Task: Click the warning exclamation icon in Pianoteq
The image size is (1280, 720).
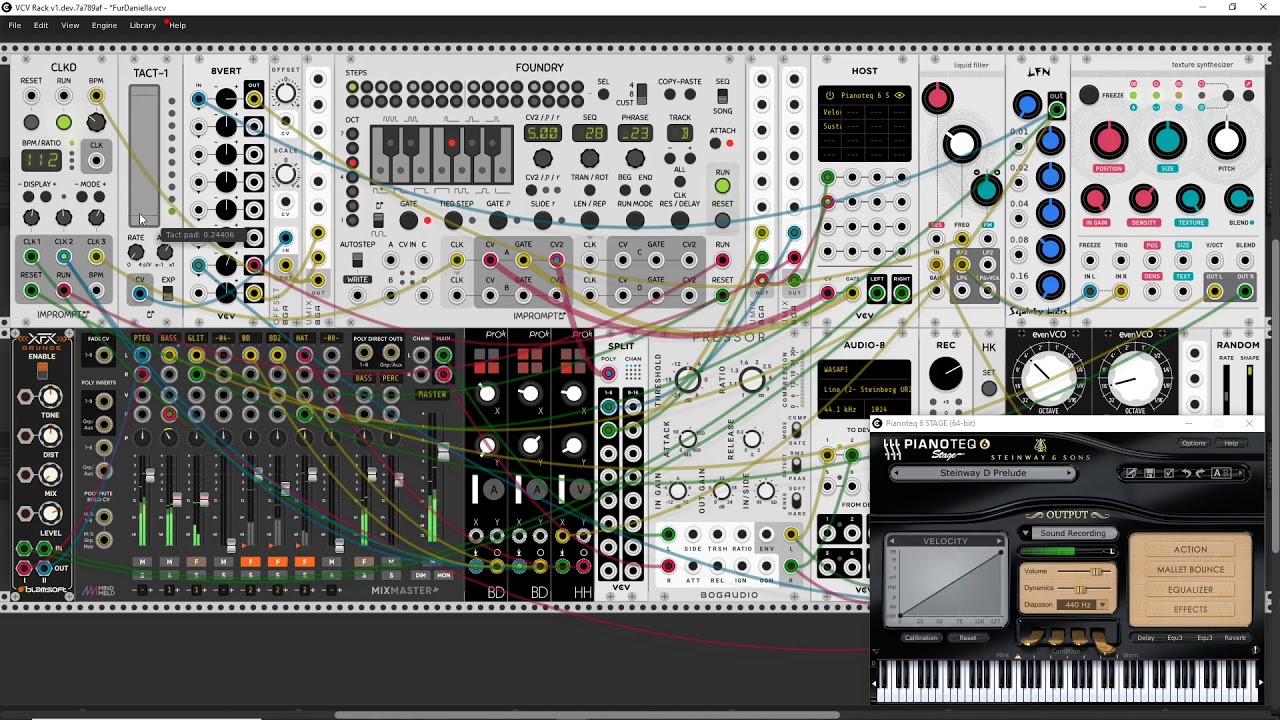Action: tap(1255, 650)
